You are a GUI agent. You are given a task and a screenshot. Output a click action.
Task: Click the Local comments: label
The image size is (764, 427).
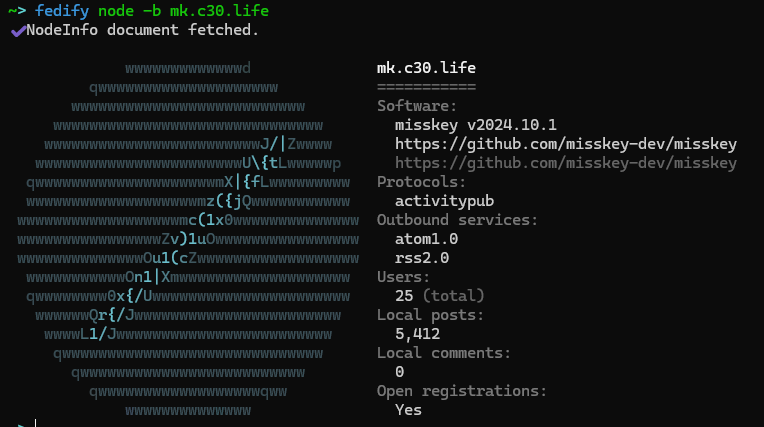444,353
